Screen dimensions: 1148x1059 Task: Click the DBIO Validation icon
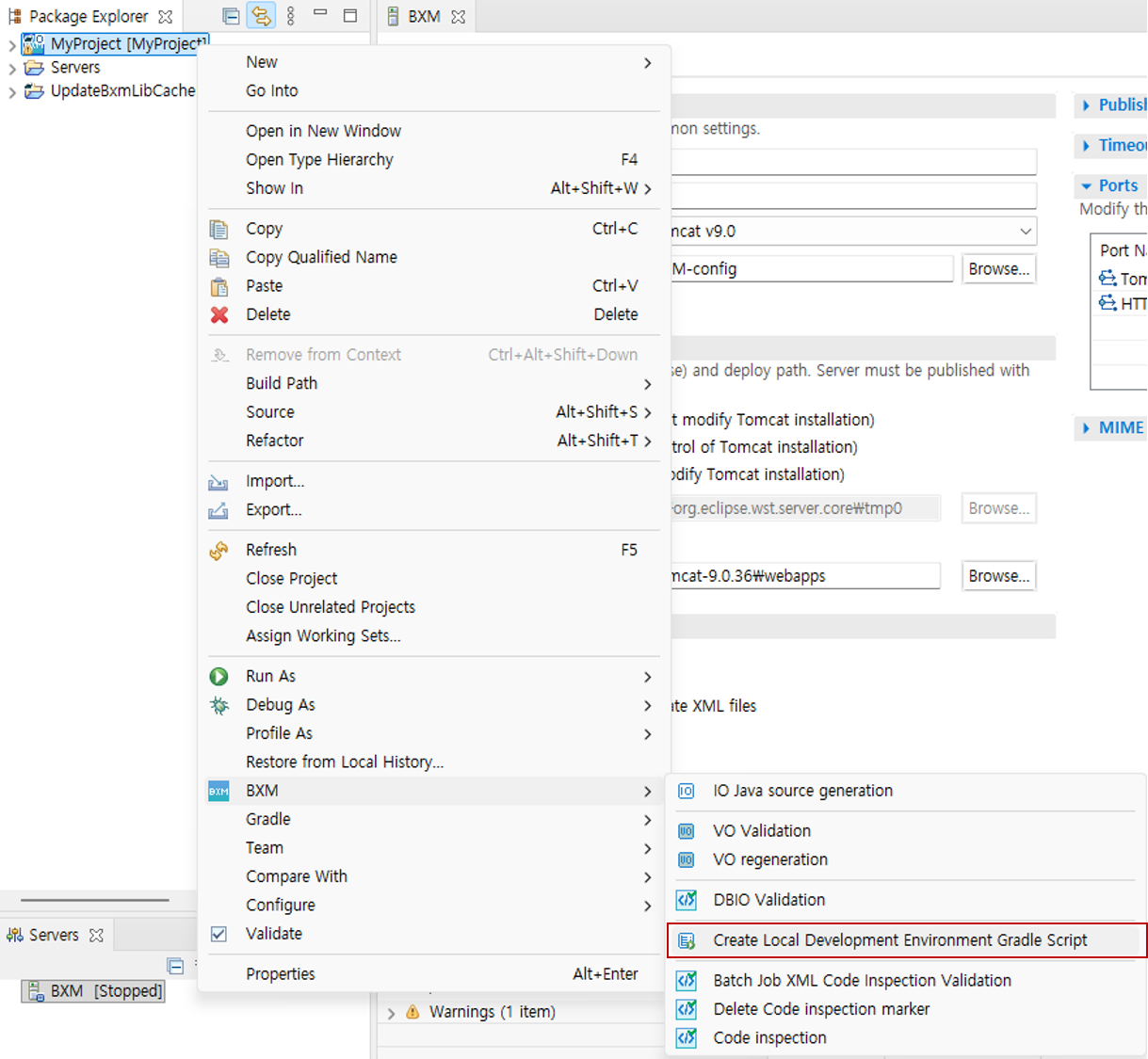click(x=687, y=900)
